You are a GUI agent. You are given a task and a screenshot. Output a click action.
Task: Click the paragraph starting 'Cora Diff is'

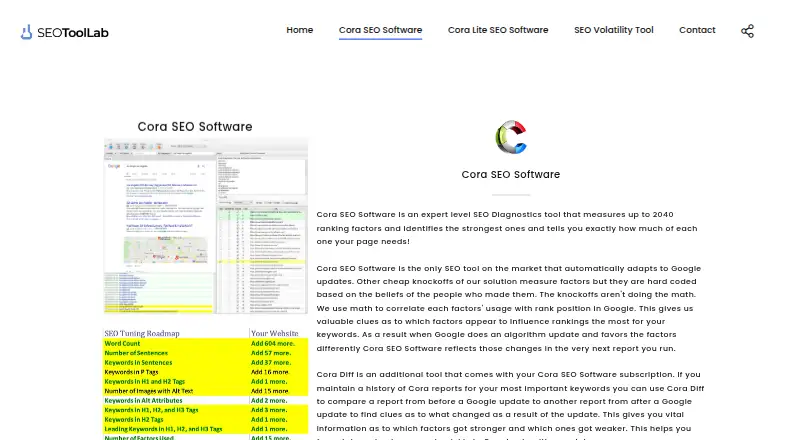510,406
